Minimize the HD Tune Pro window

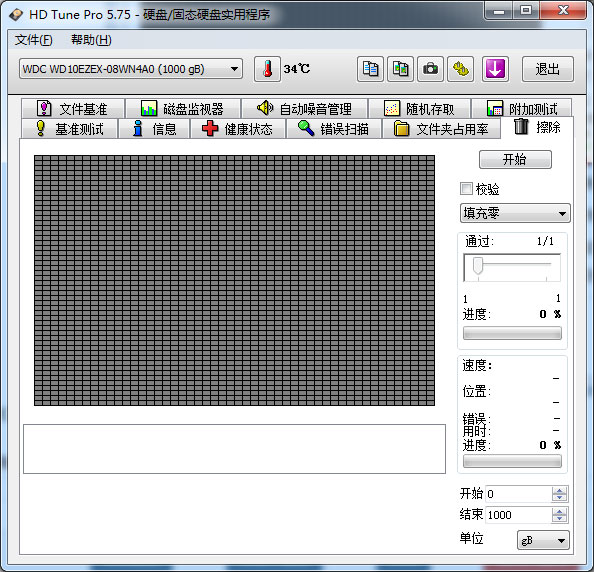pyautogui.click(x=499, y=11)
